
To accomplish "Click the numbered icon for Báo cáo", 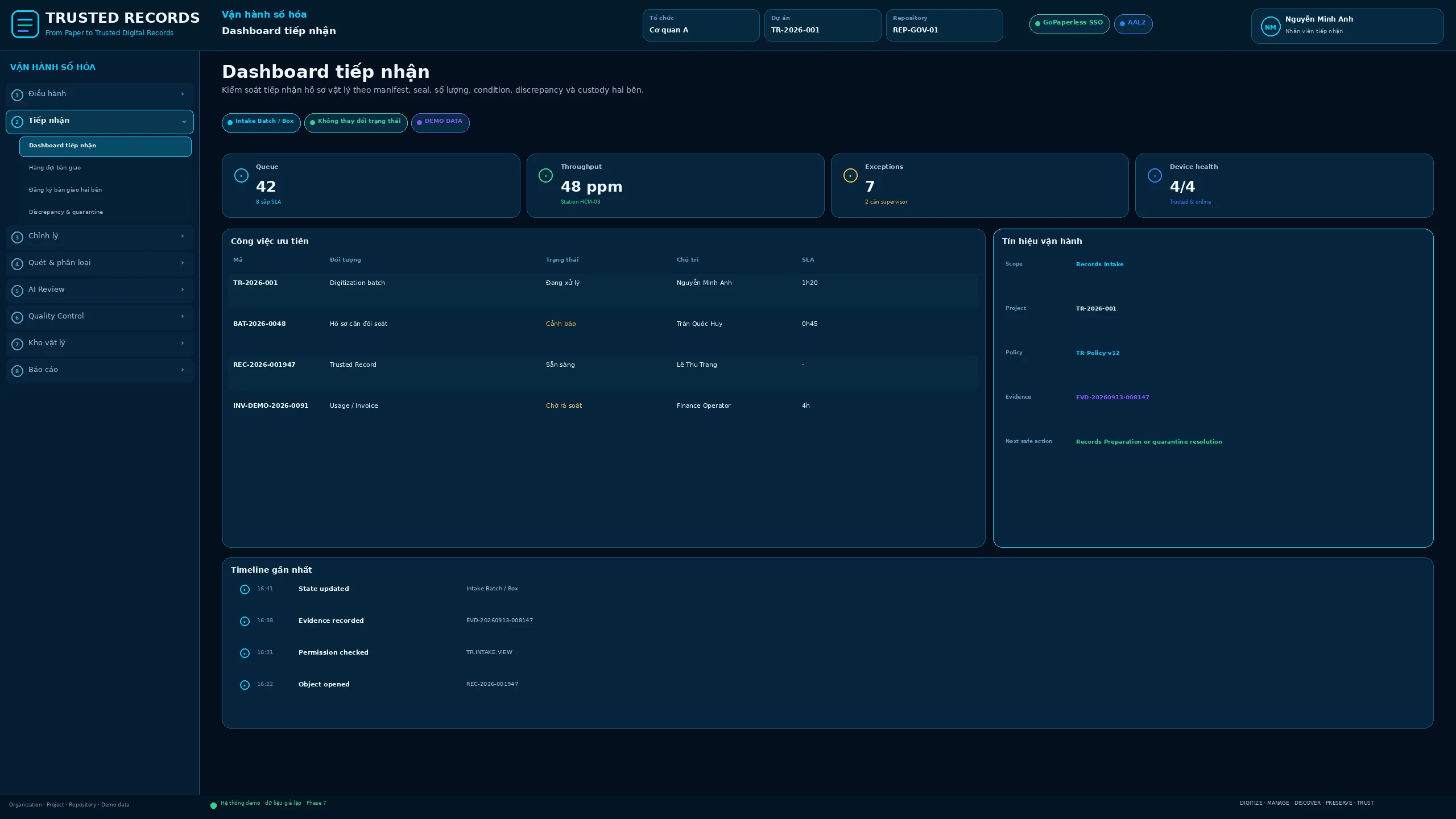I will (x=17, y=371).
